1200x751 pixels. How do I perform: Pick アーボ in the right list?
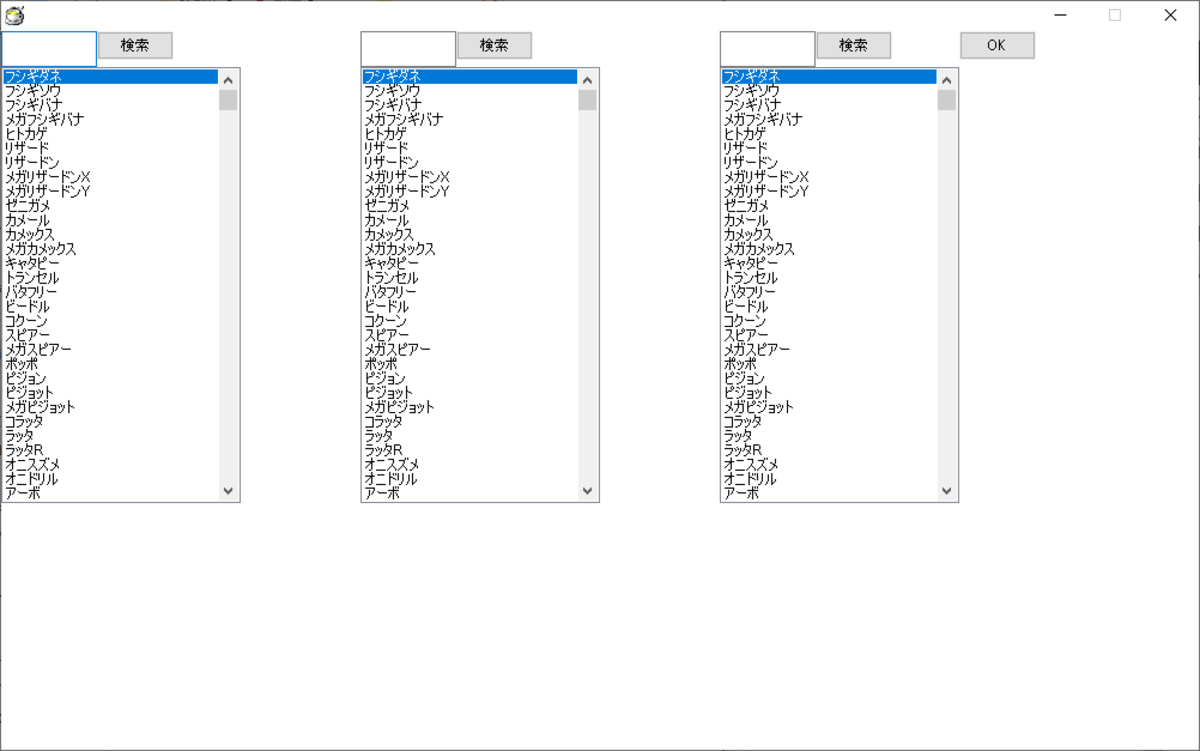[828, 494]
